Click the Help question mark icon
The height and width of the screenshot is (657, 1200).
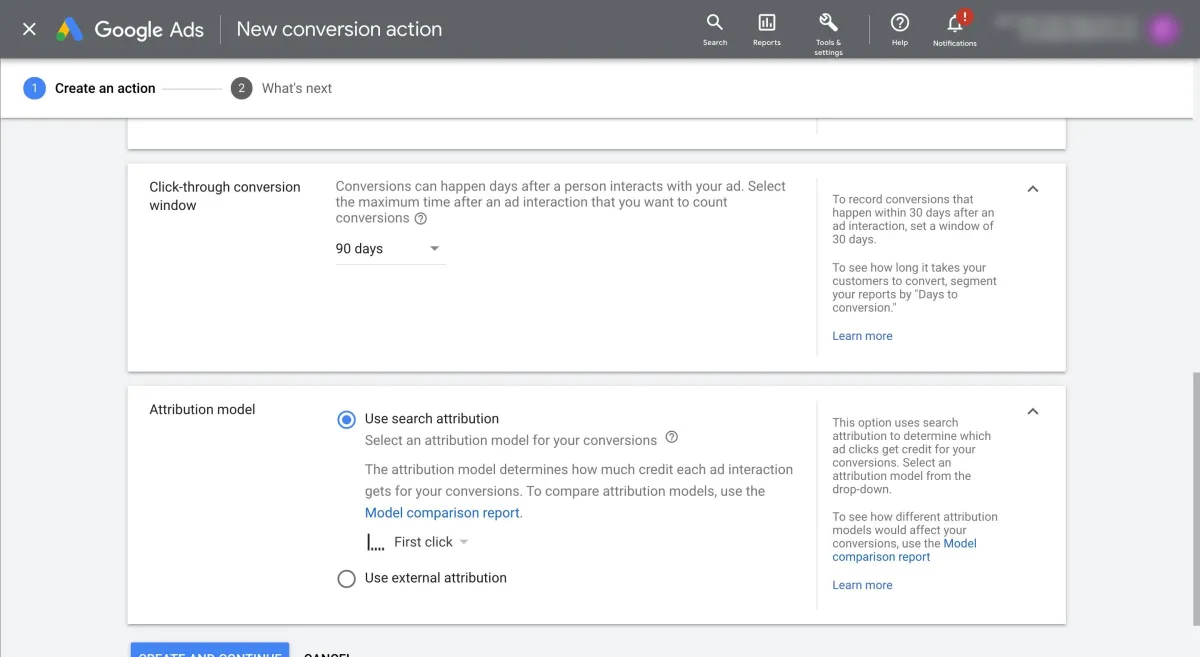click(x=899, y=23)
